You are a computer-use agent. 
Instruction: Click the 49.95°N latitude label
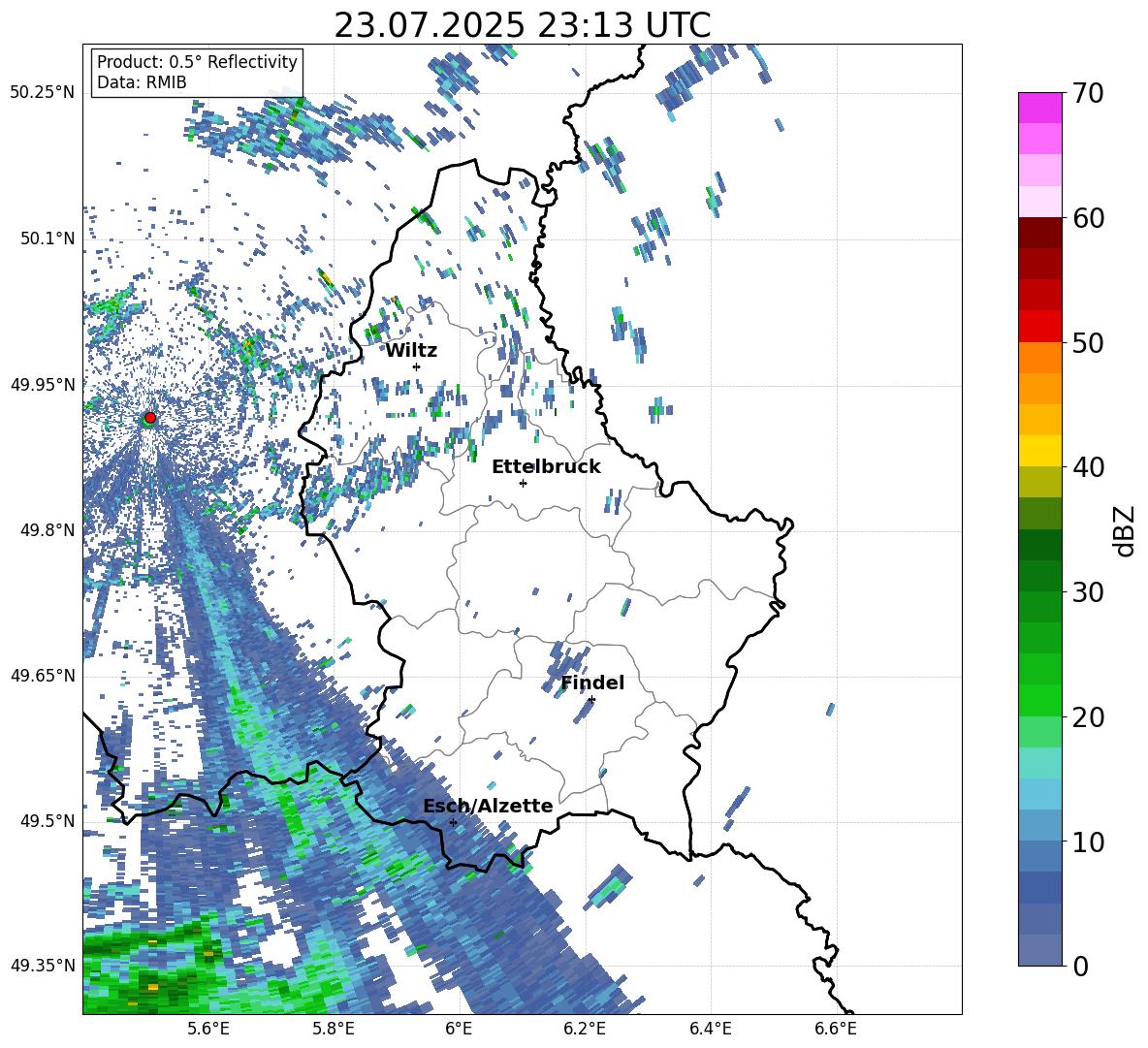43,384
